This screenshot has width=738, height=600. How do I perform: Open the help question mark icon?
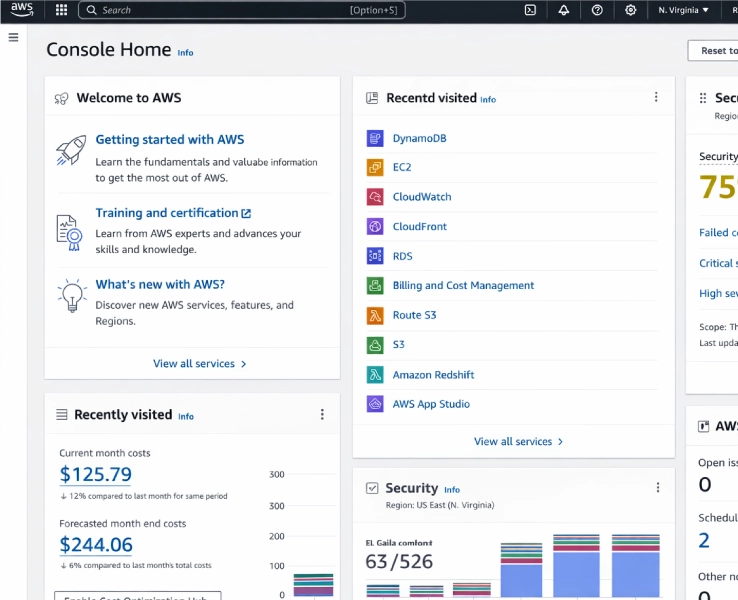[597, 10]
